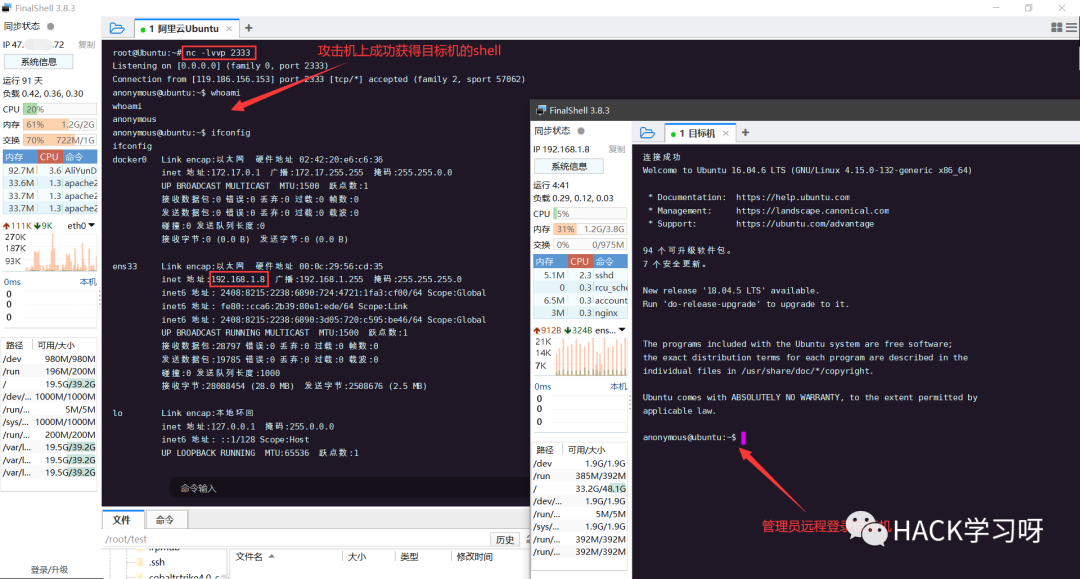The image size is (1080, 579).
Task: Click 本机 link in 目标机 window sidebar
Action: tap(619, 386)
